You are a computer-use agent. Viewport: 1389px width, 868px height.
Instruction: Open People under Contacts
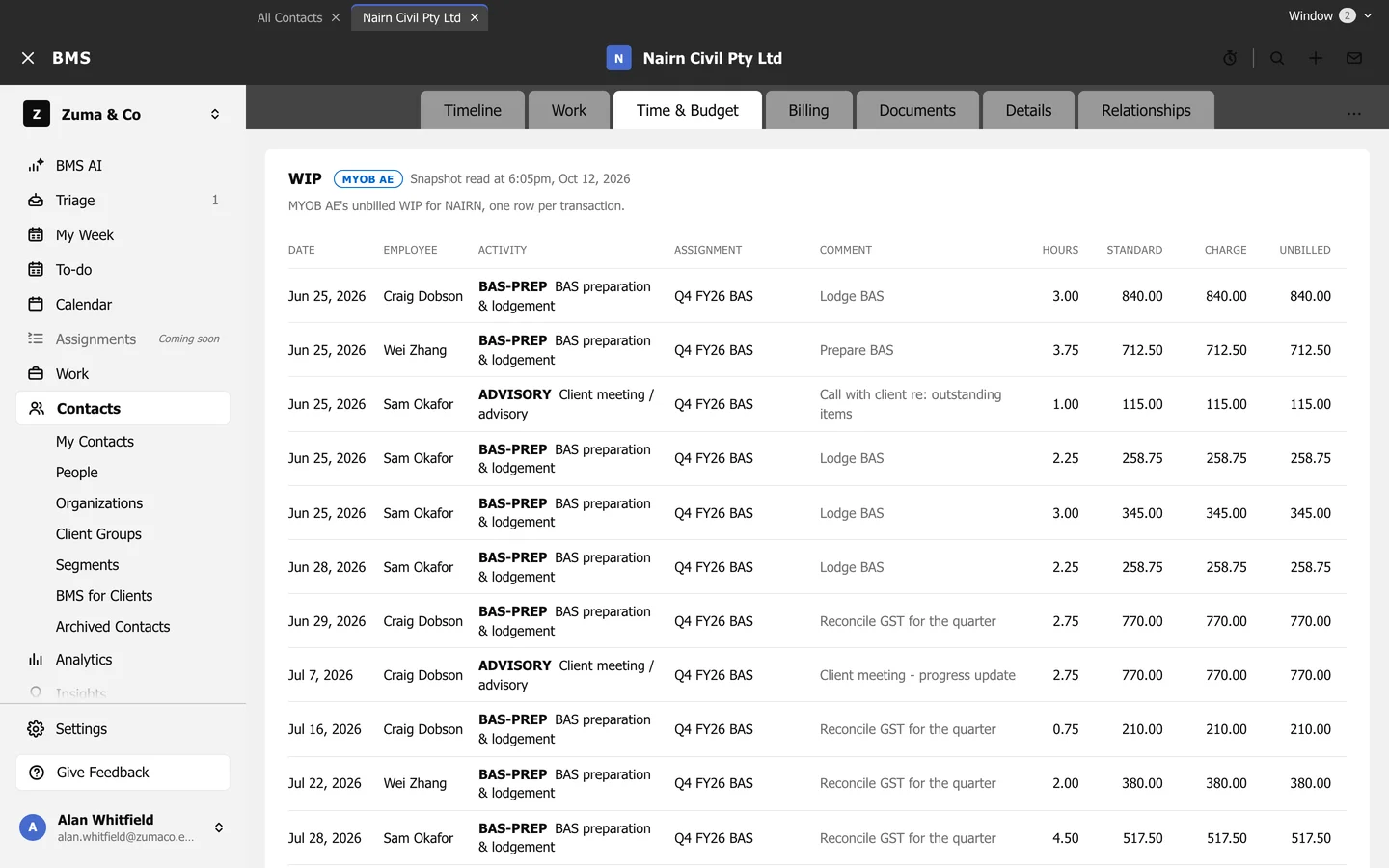77,473
